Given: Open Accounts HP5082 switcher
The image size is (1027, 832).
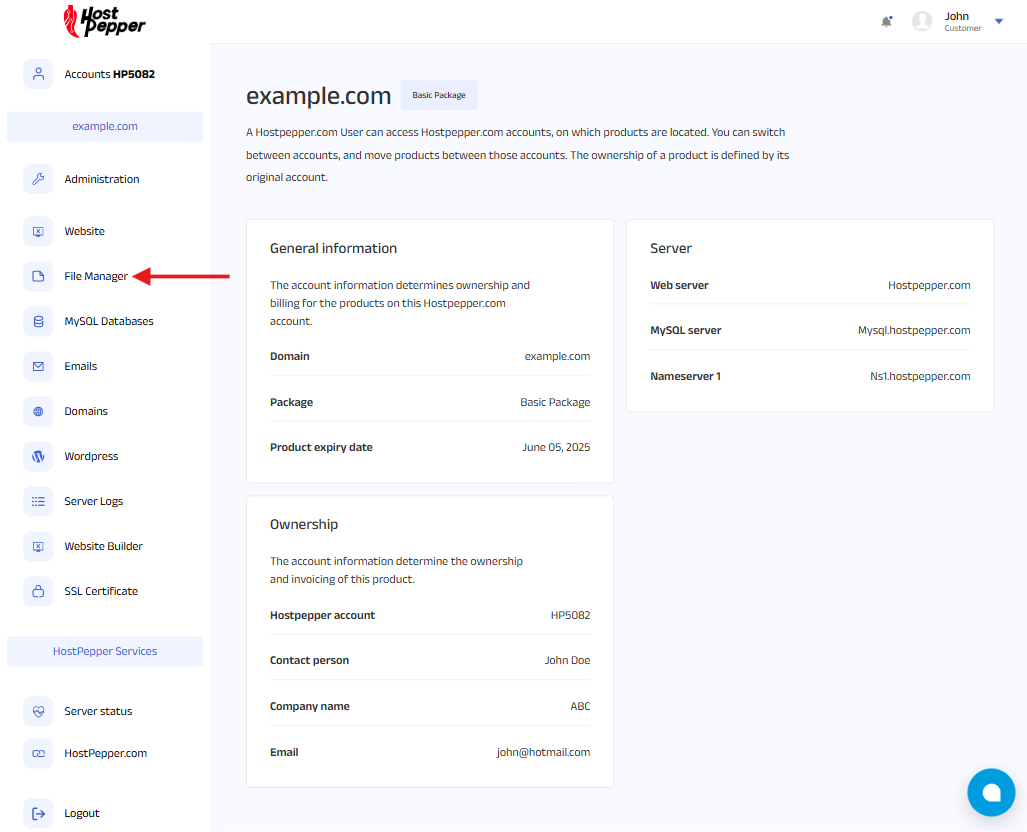Looking at the screenshot, I should point(109,74).
